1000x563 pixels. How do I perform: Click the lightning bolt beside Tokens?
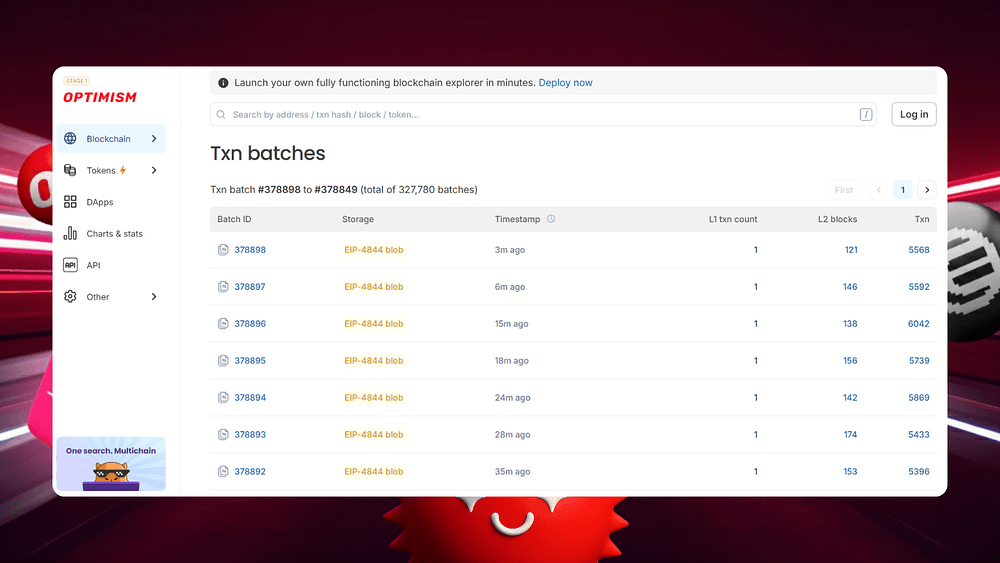(x=123, y=170)
